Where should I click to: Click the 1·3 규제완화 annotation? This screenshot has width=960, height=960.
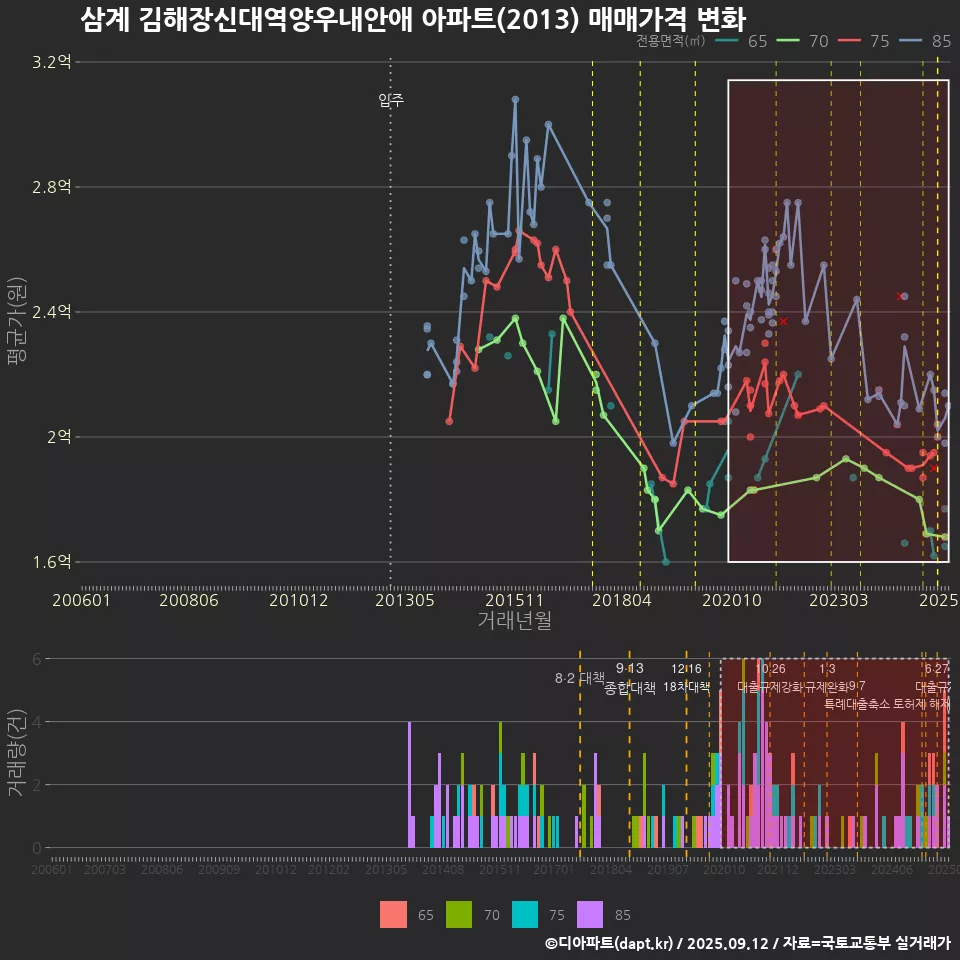click(x=827, y=678)
